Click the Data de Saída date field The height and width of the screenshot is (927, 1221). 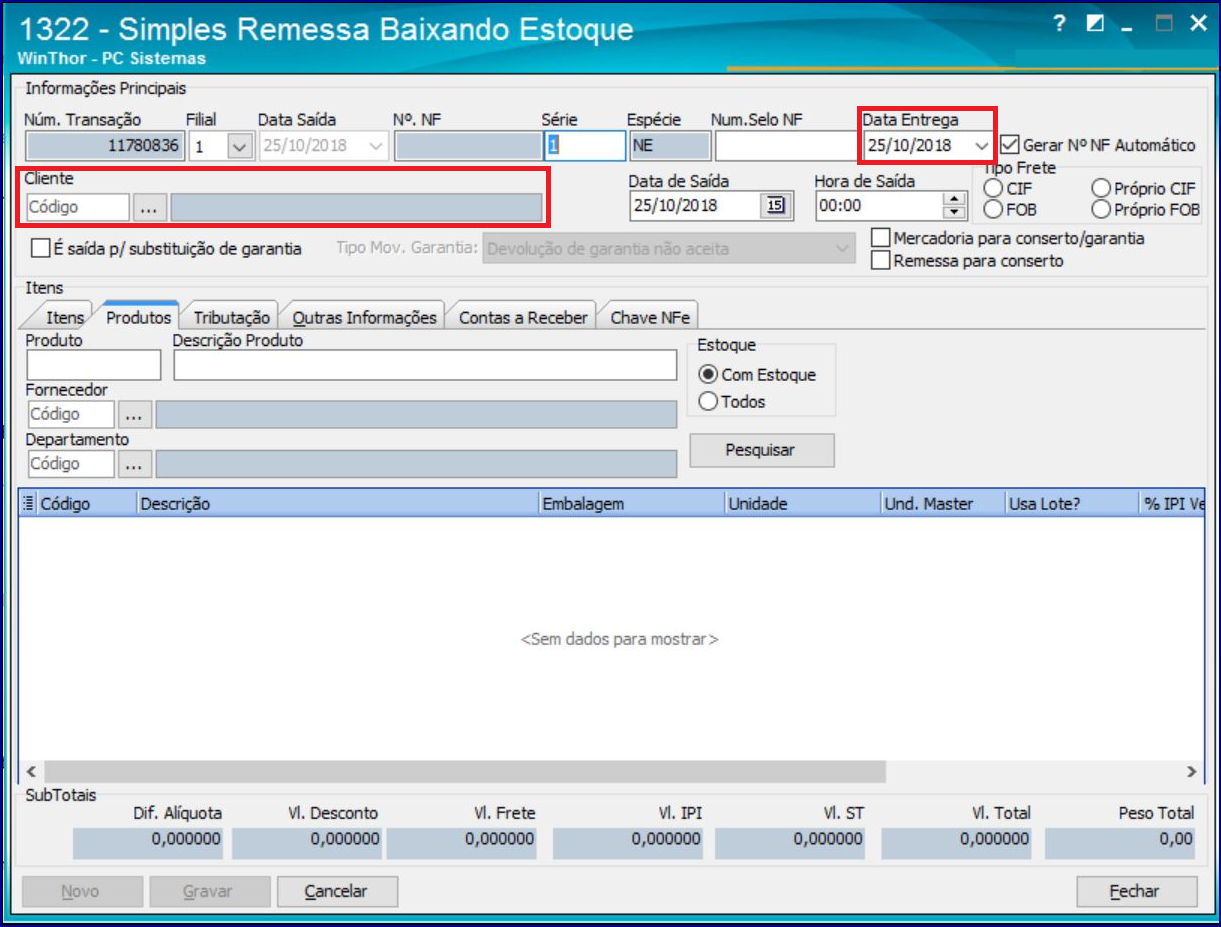[696, 206]
